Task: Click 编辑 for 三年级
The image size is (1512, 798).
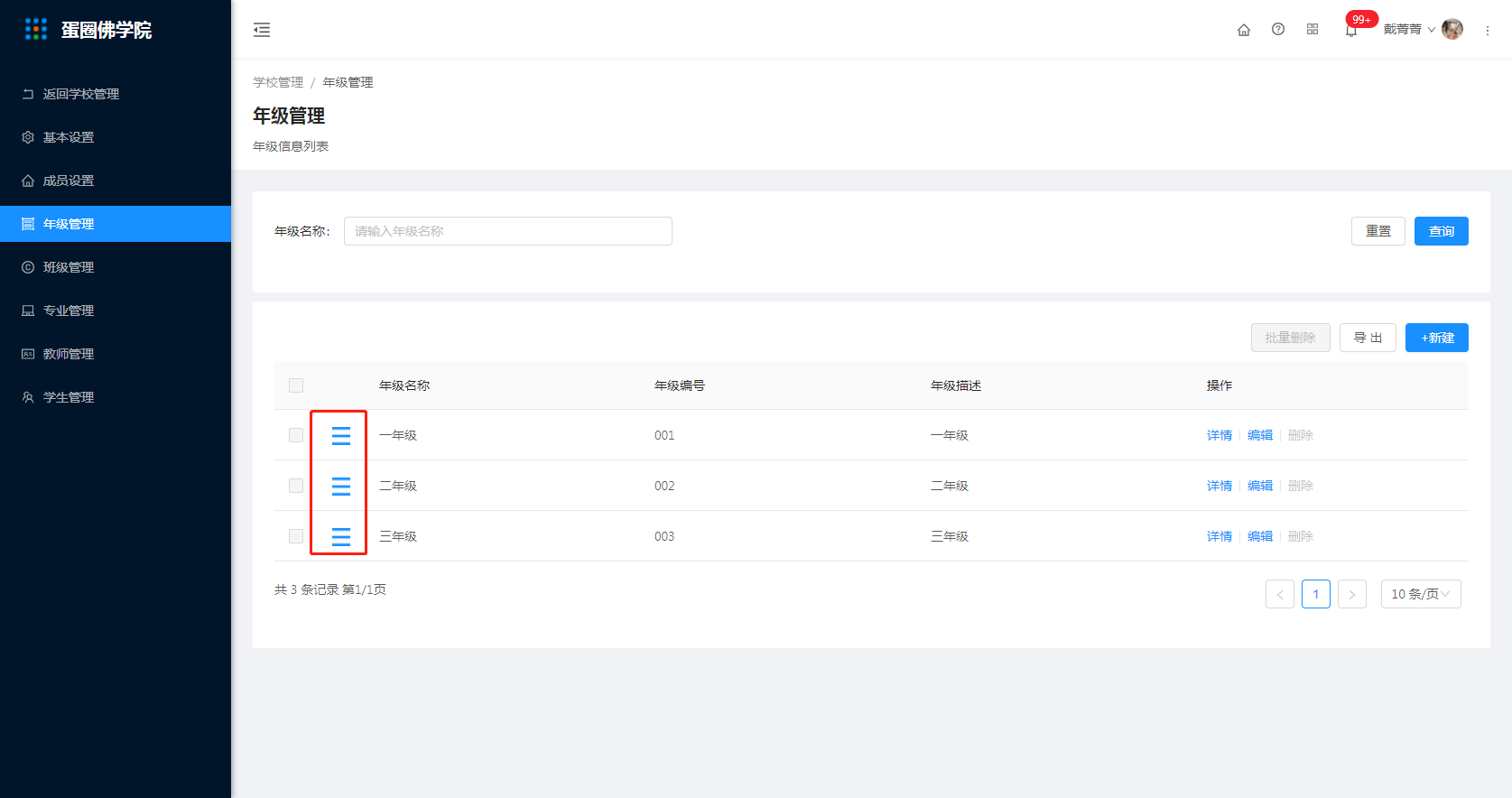Action: point(1260,536)
